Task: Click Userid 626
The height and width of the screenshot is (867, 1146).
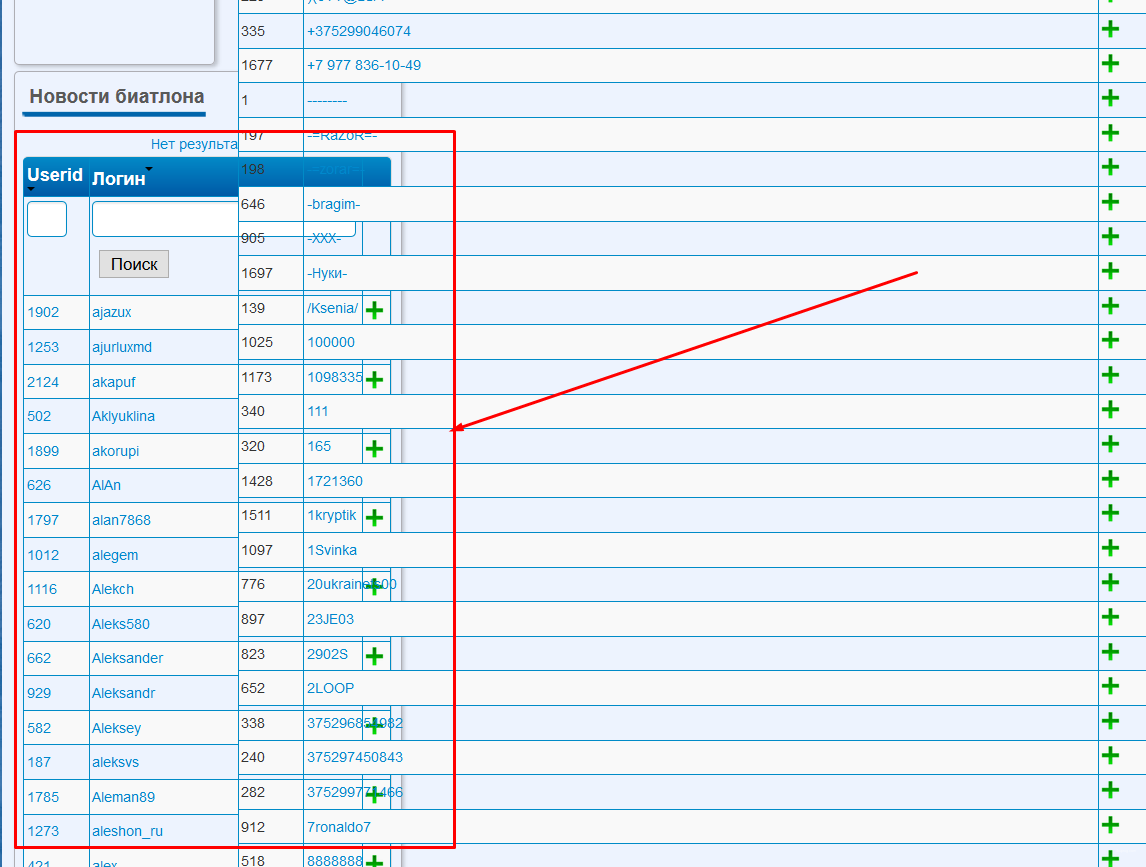Action: coord(39,485)
